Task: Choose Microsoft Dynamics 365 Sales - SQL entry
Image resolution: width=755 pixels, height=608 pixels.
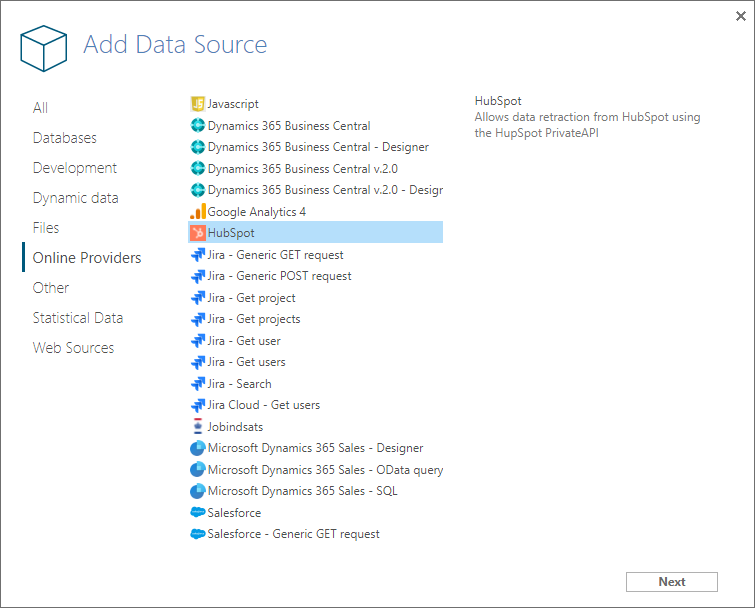Action: [x=315, y=491]
